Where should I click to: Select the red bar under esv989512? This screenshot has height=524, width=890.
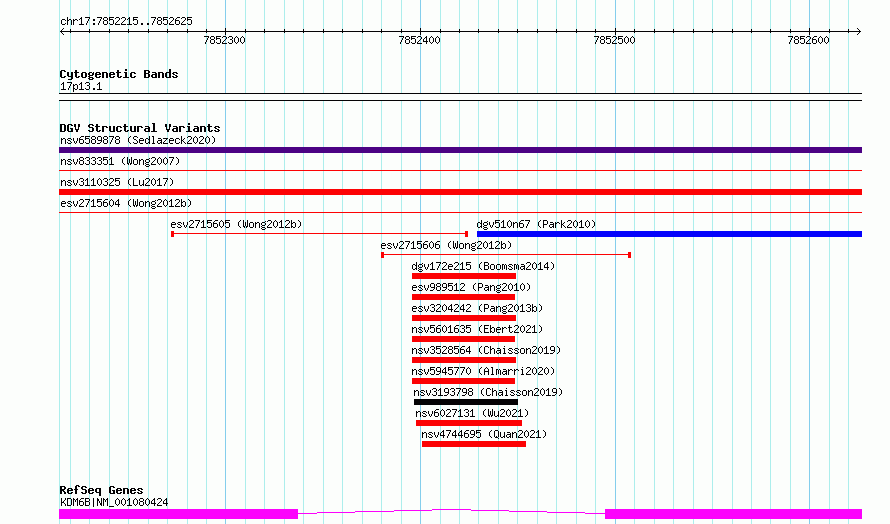463,297
